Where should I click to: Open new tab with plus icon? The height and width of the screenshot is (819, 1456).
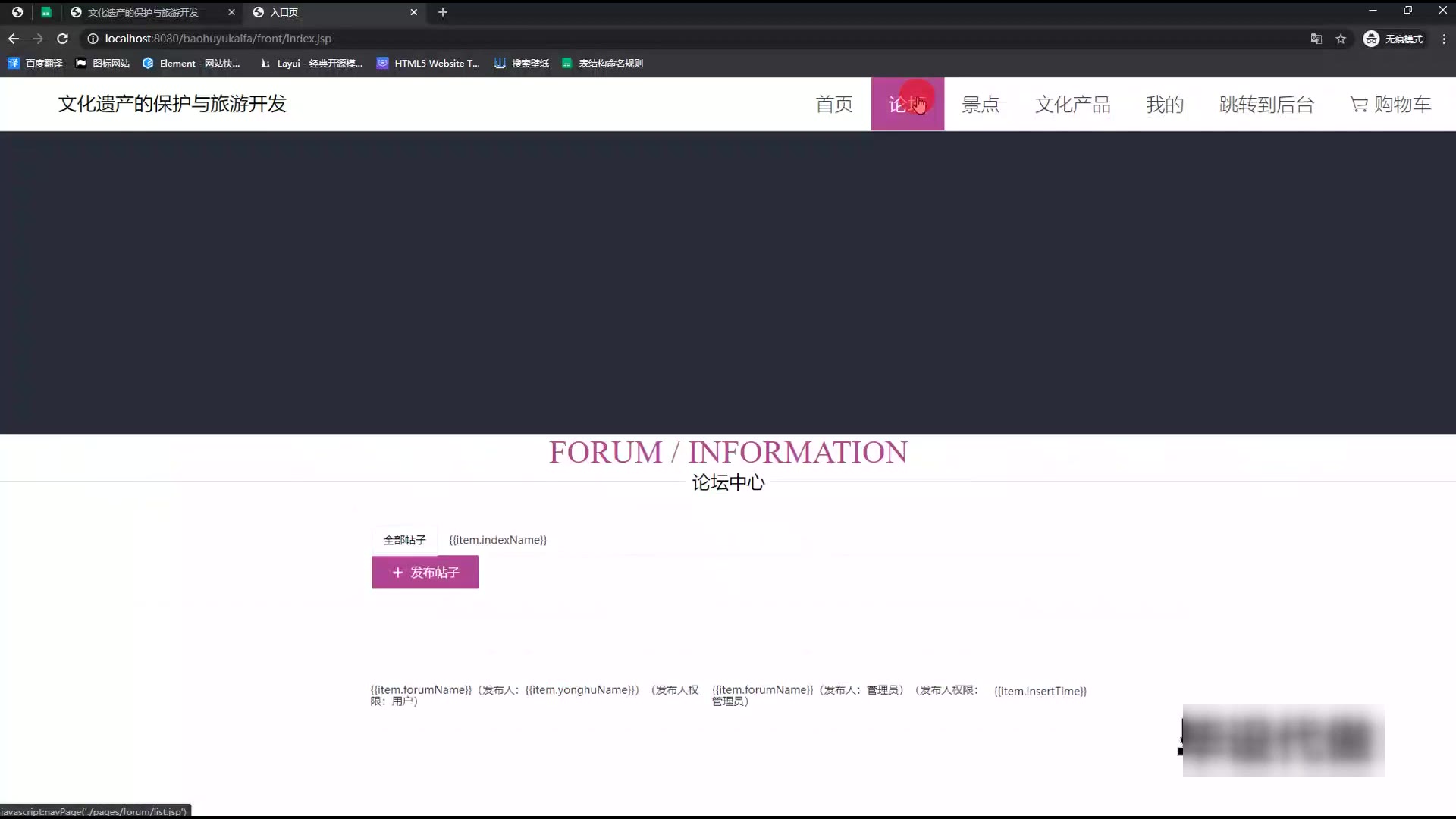(x=443, y=12)
